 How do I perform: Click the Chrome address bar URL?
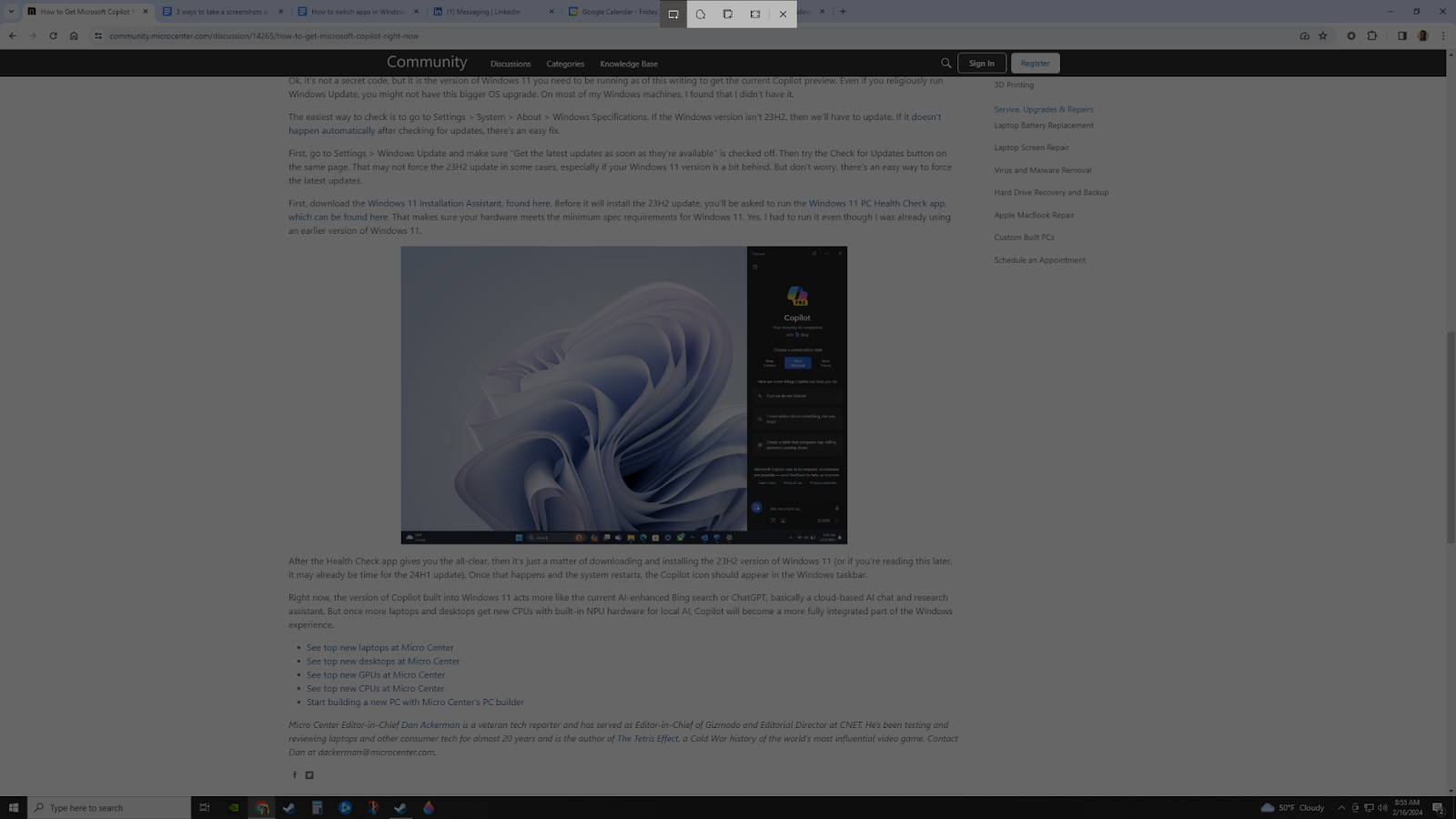click(x=264, y=36)
